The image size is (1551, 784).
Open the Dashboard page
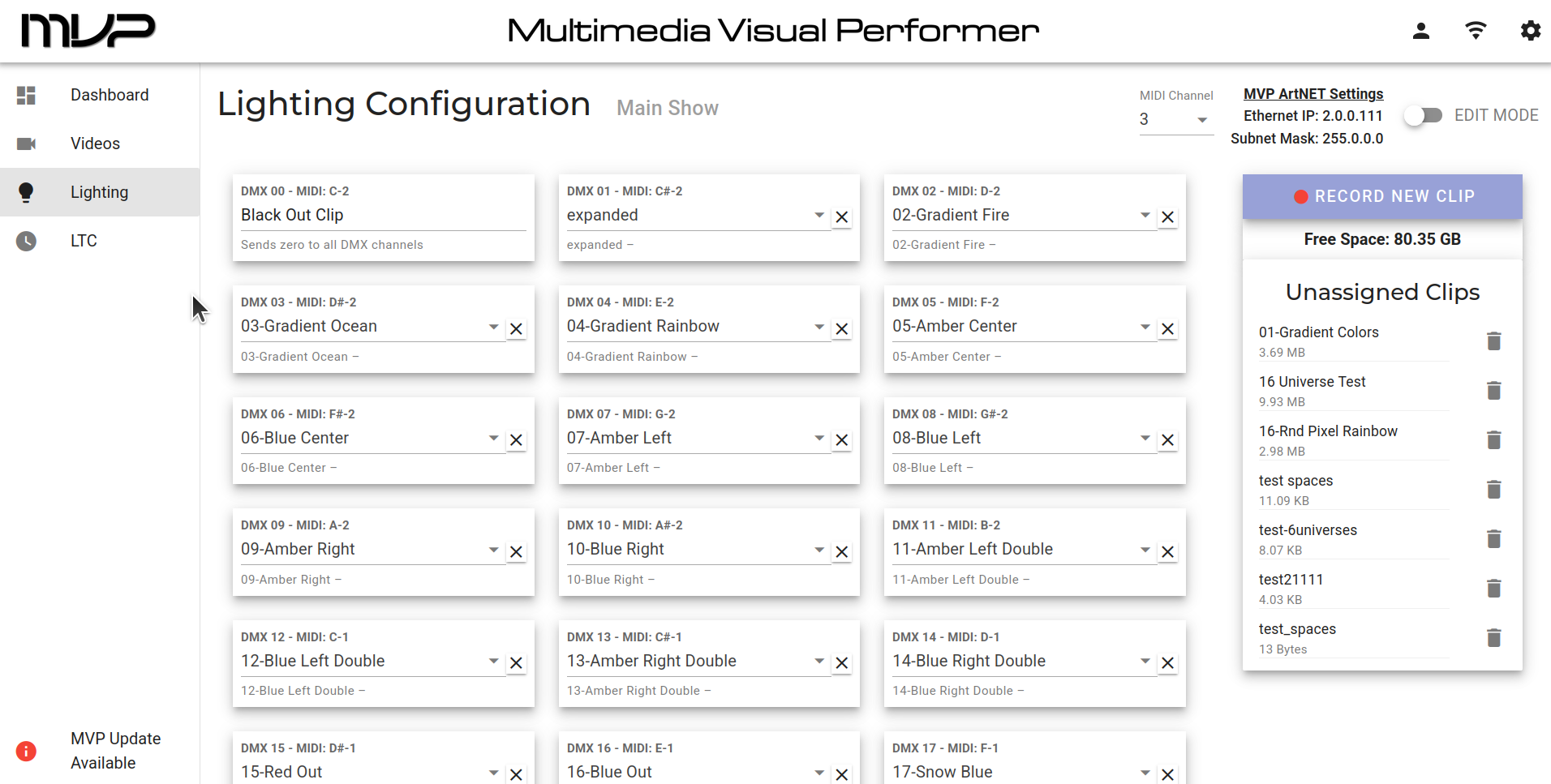109,95
